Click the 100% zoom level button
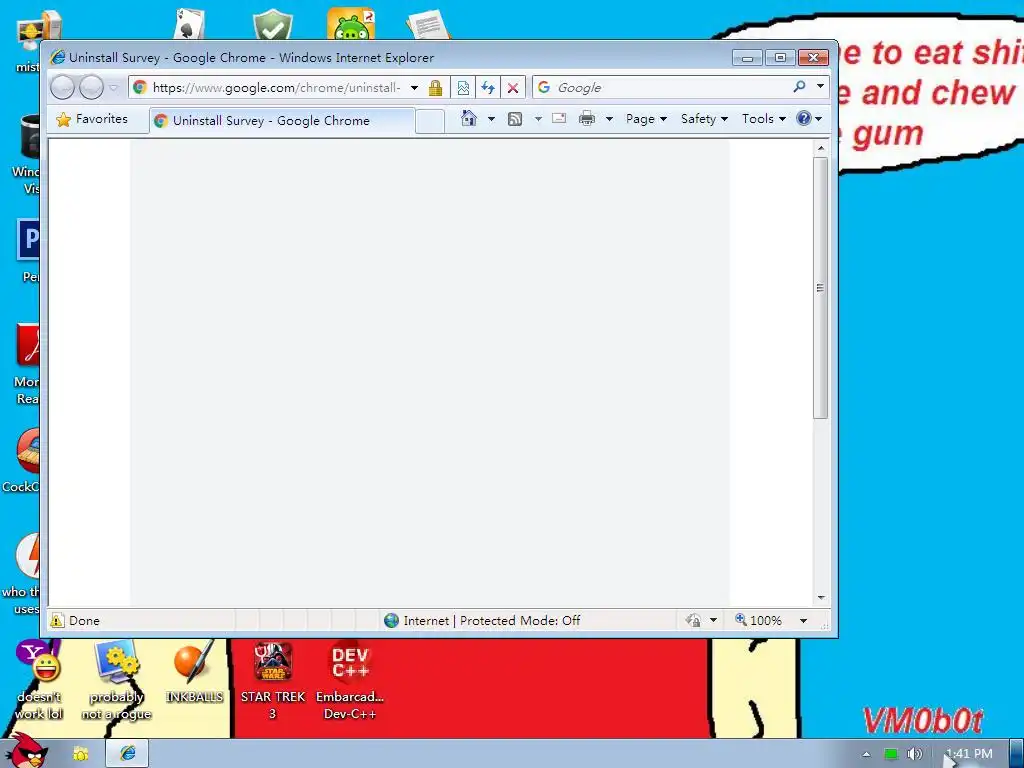The image size is (1024, 768). point(758,620)
